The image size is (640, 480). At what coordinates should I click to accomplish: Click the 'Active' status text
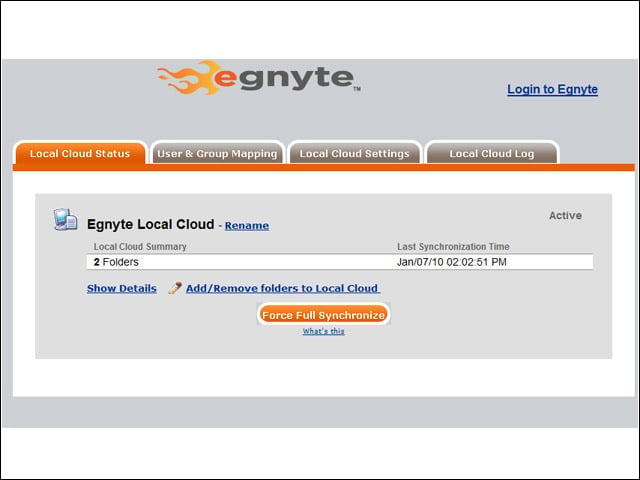[565, 216]
